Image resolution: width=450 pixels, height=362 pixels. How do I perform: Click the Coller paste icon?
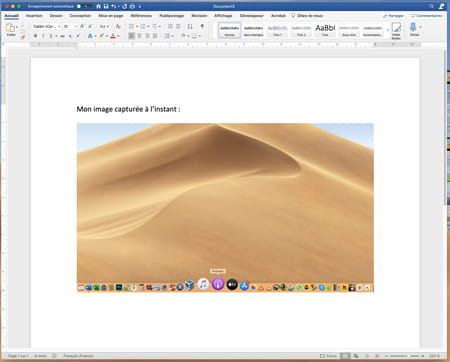point(11,29)
